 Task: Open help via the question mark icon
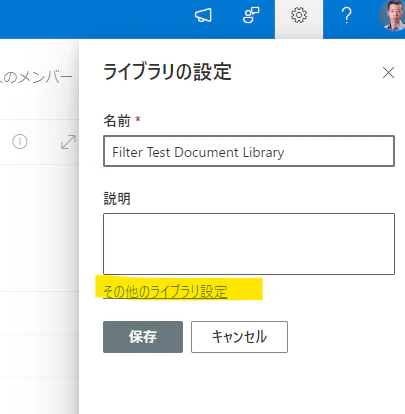tap(347, 16)
